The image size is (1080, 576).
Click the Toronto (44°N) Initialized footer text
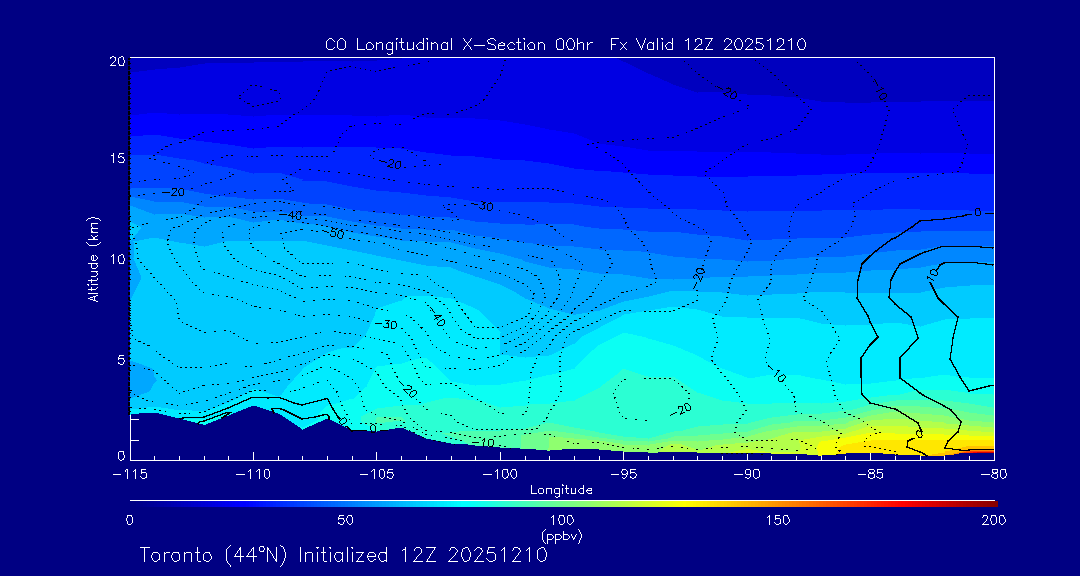point(343,555)
